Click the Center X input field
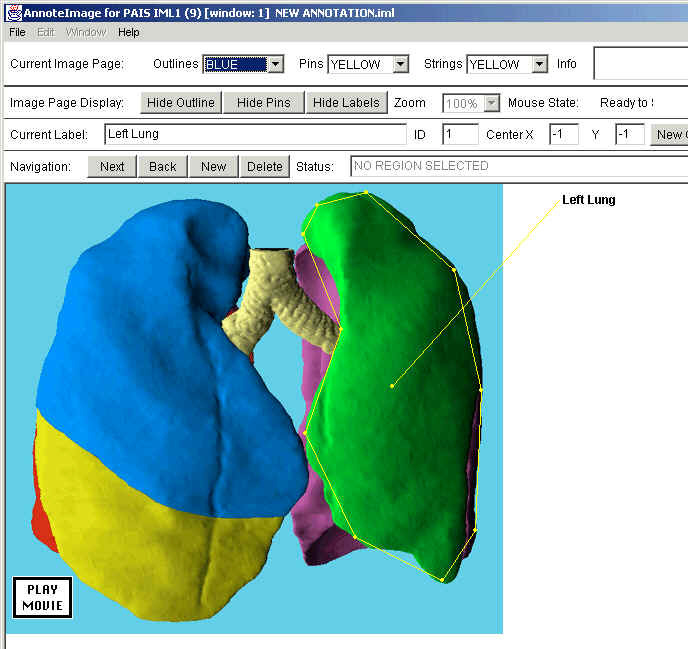This screenshot has width=688, height=649. (x=563, y=134)
